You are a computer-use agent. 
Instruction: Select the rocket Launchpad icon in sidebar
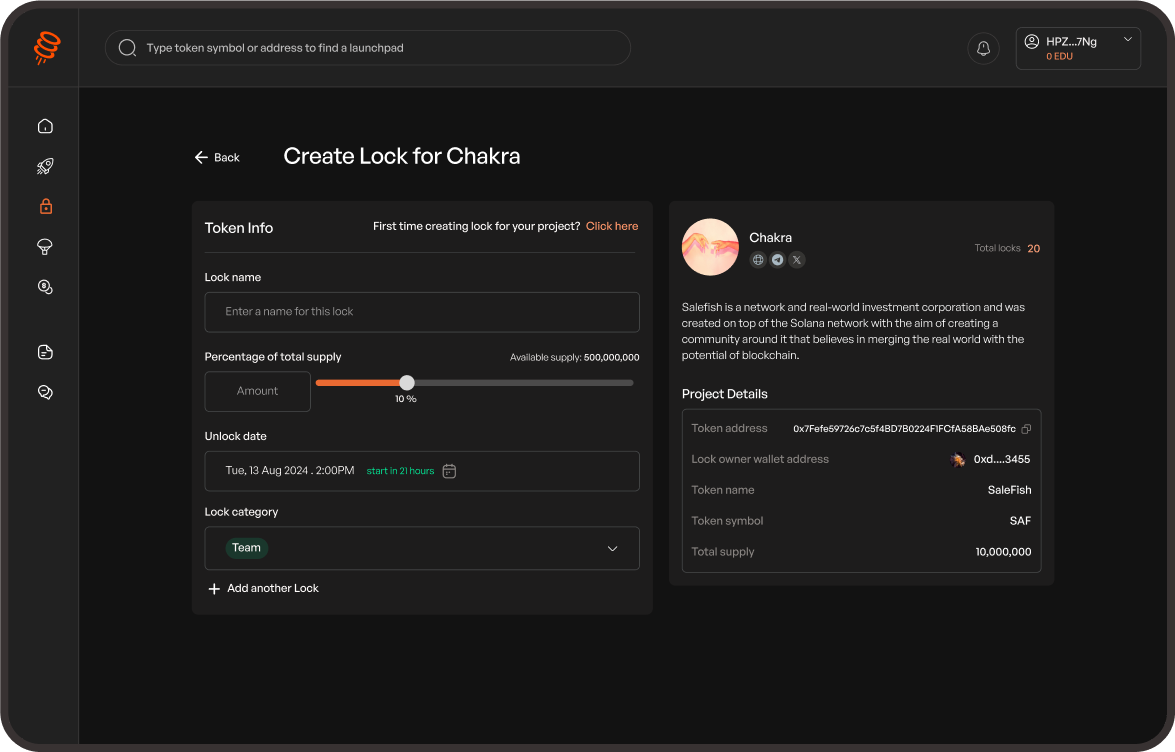[44, 166]
